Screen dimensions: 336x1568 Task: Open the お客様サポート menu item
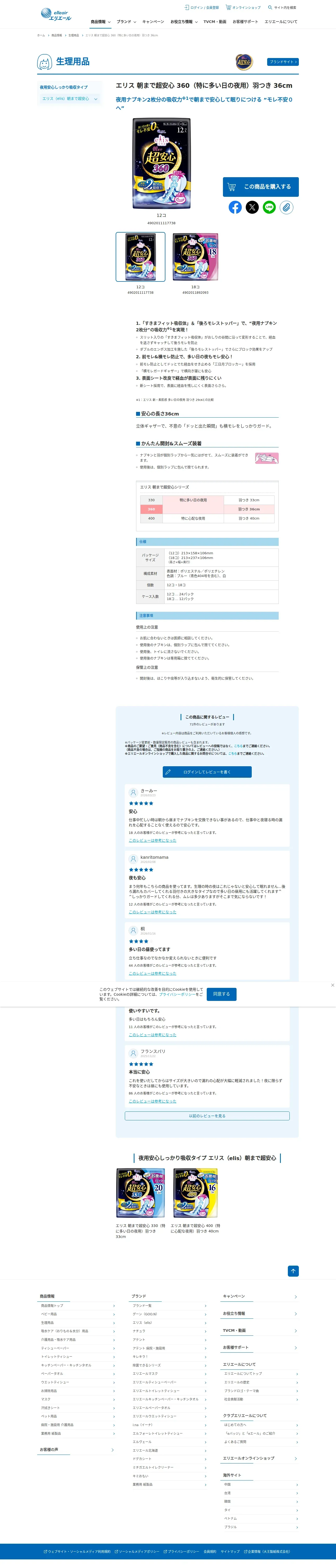(x=245, y=22)
